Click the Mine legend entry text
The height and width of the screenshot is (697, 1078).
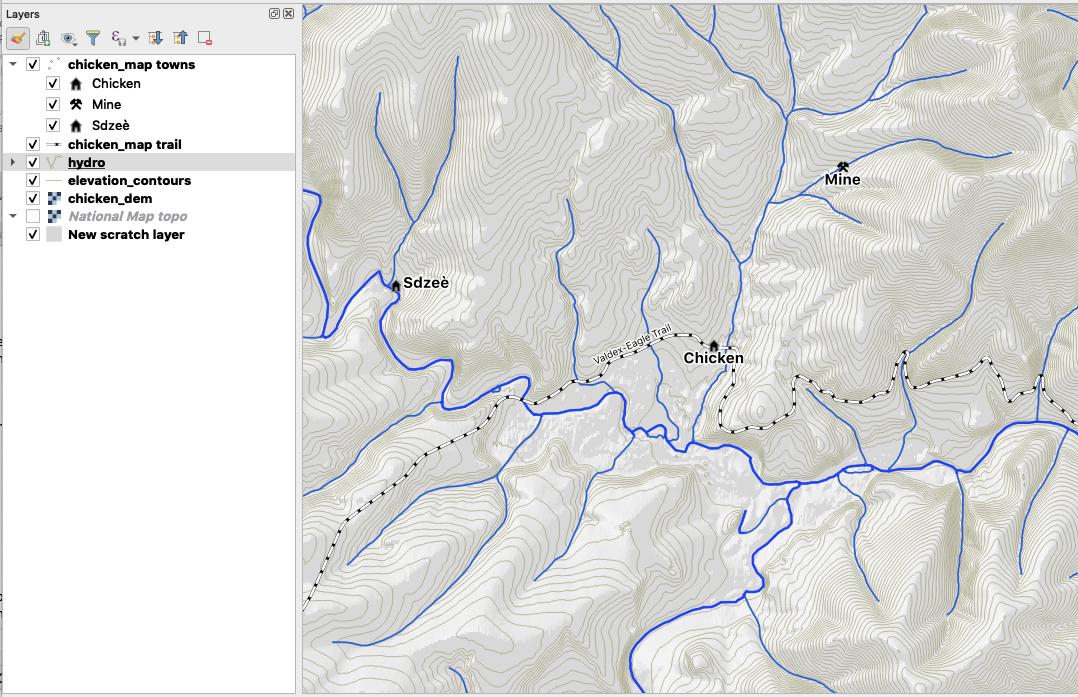click(x=107, y=104)
